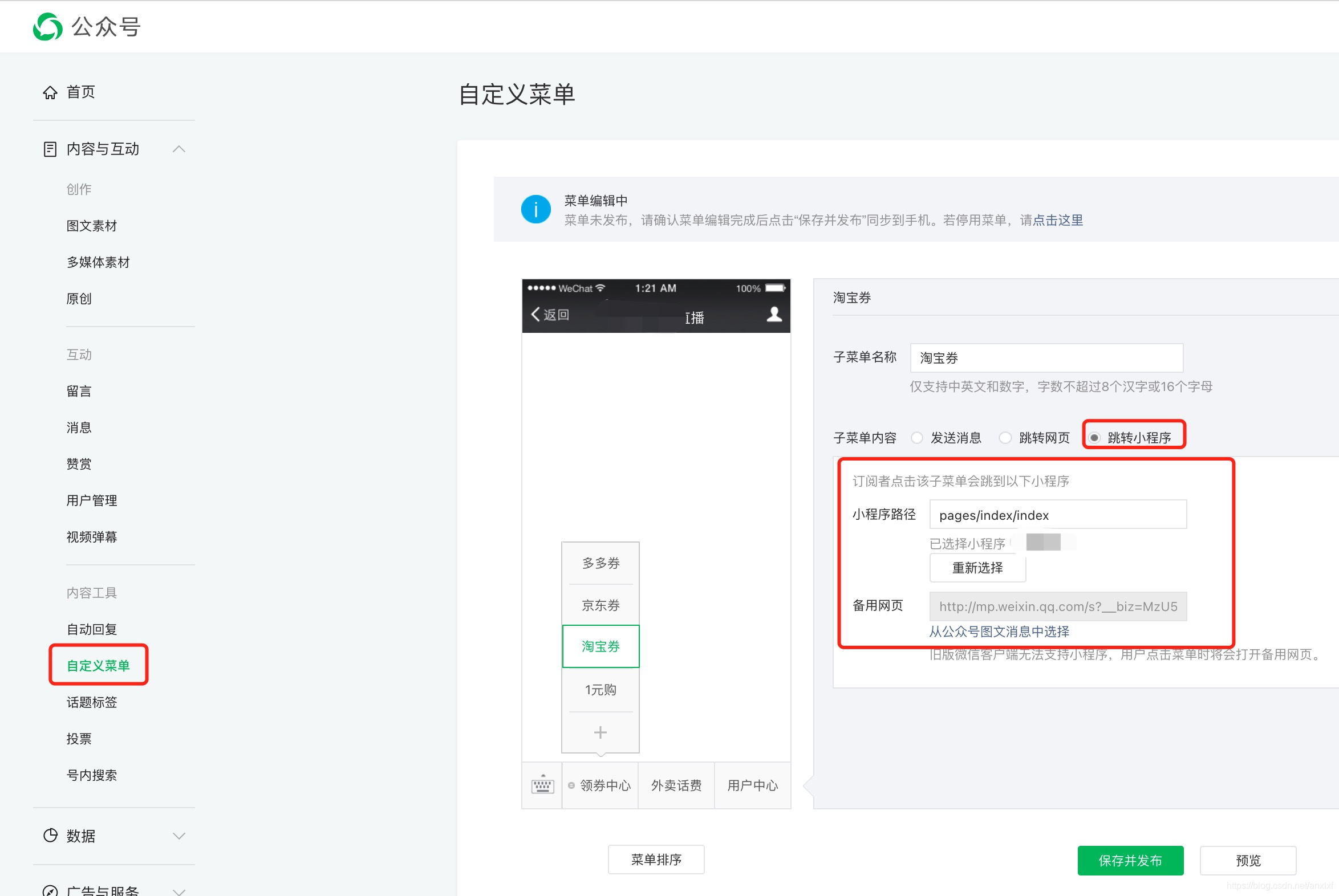Expand the 广告与服务 section chevron
This screenshot has height=896, width=1339.
[179, 891]
